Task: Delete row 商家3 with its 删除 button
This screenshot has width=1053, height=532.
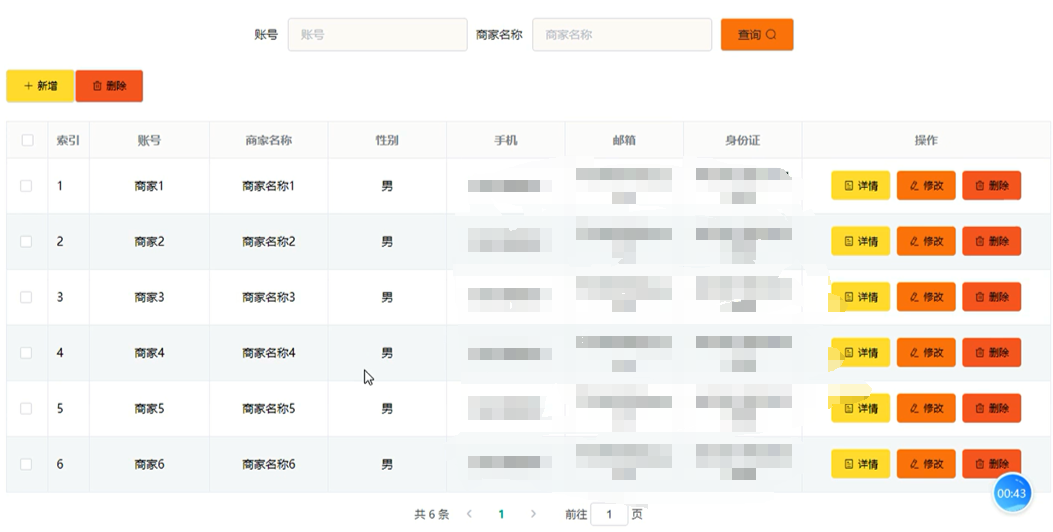Action: pyautogui.click(x=992, y=297)
